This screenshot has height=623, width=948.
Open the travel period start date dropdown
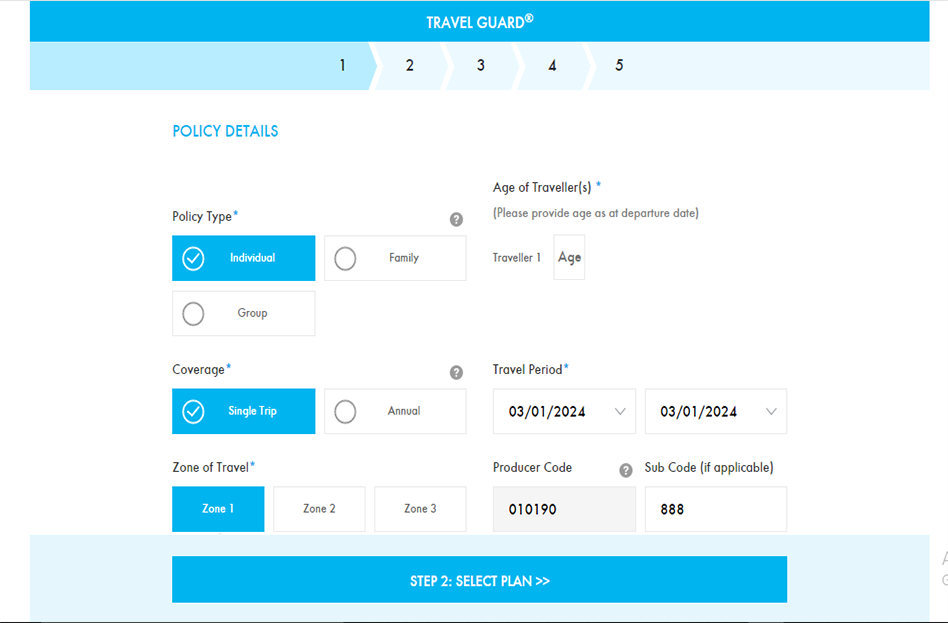coord(564,411)
